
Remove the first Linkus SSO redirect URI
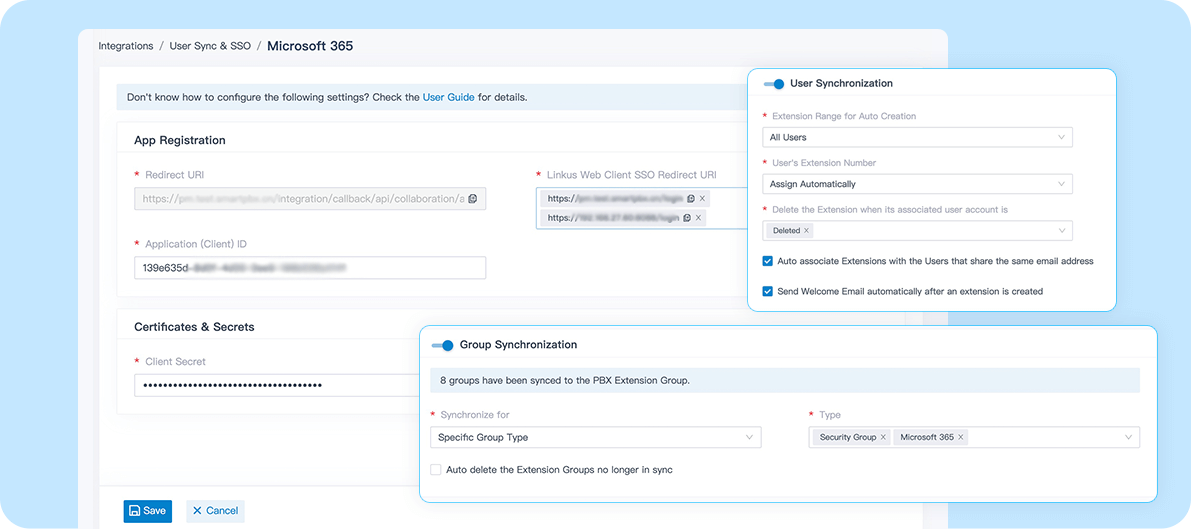click(703, 198)
